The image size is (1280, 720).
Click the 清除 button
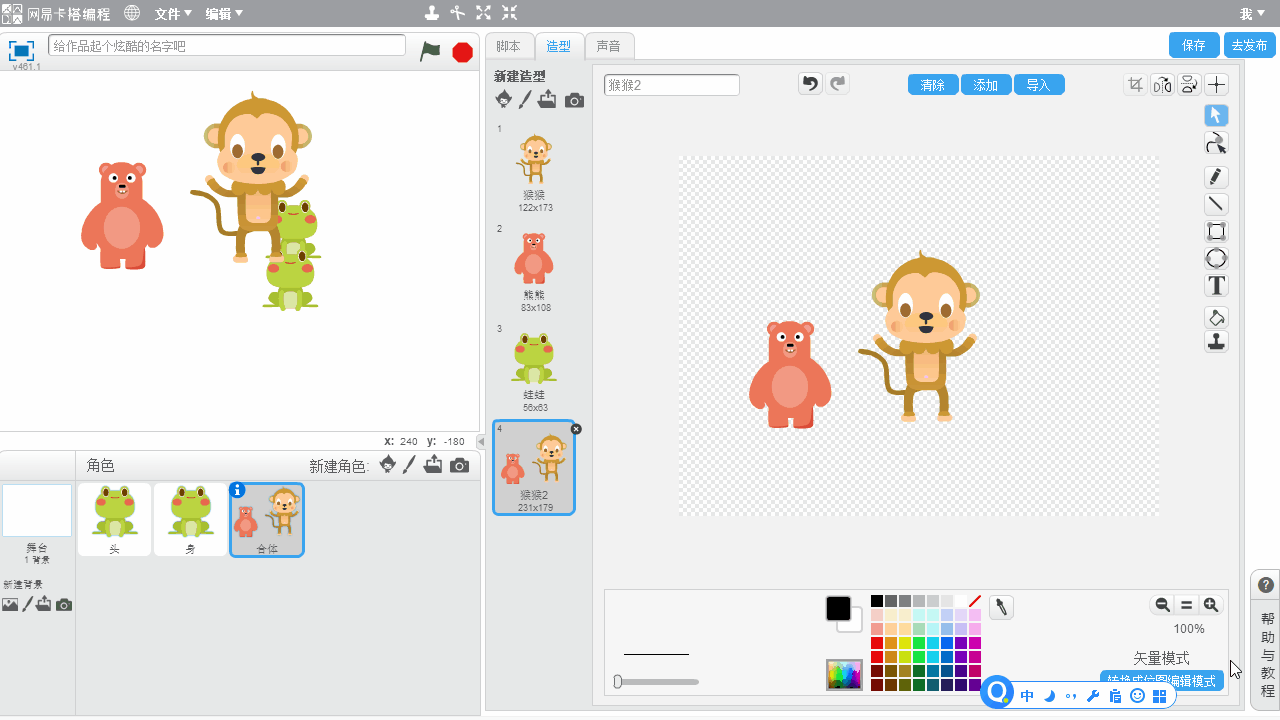pos(933,85)
